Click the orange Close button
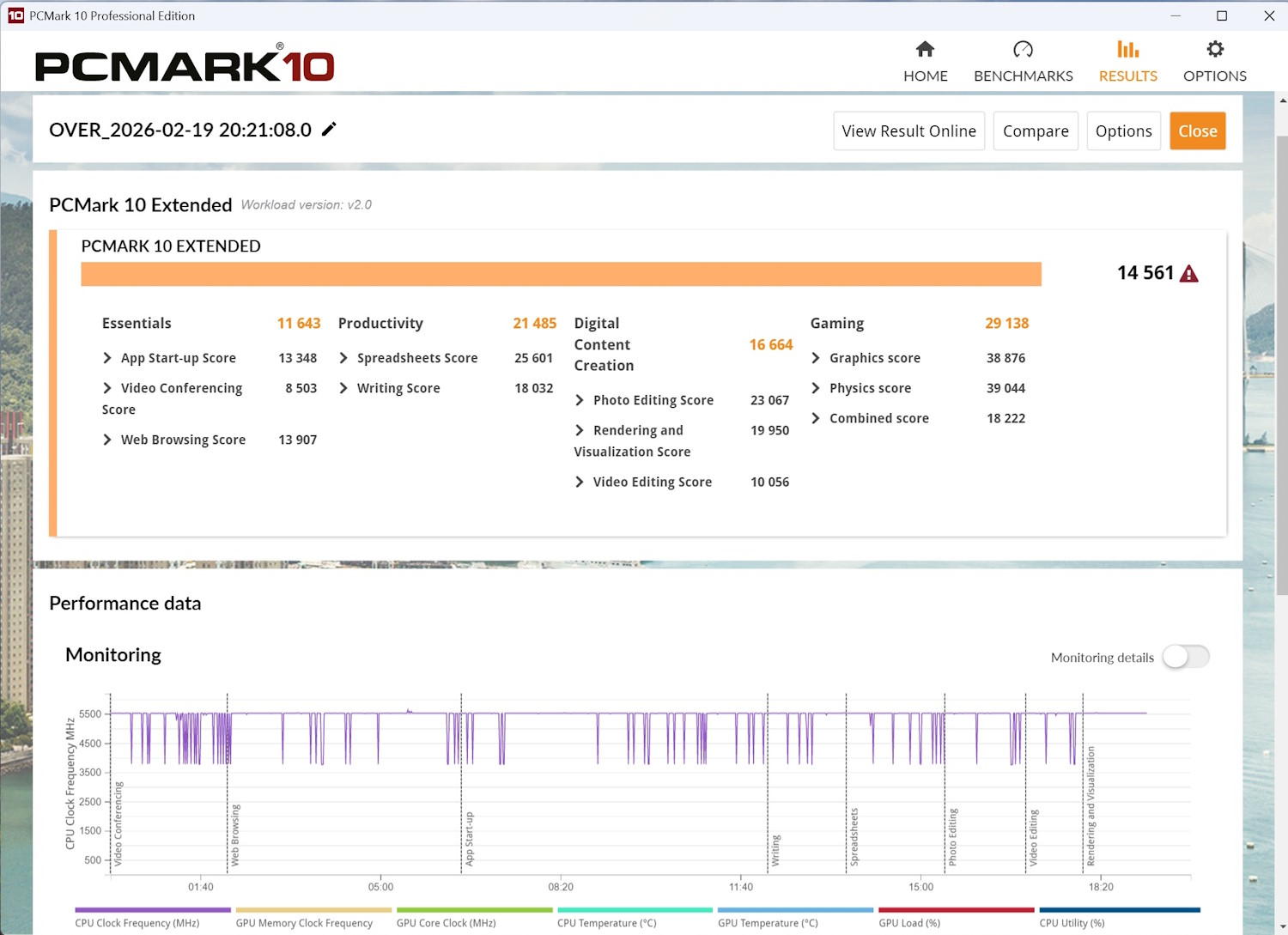Image resolution: width=1288 pixels, height=935 pixels. [1197, 131]
